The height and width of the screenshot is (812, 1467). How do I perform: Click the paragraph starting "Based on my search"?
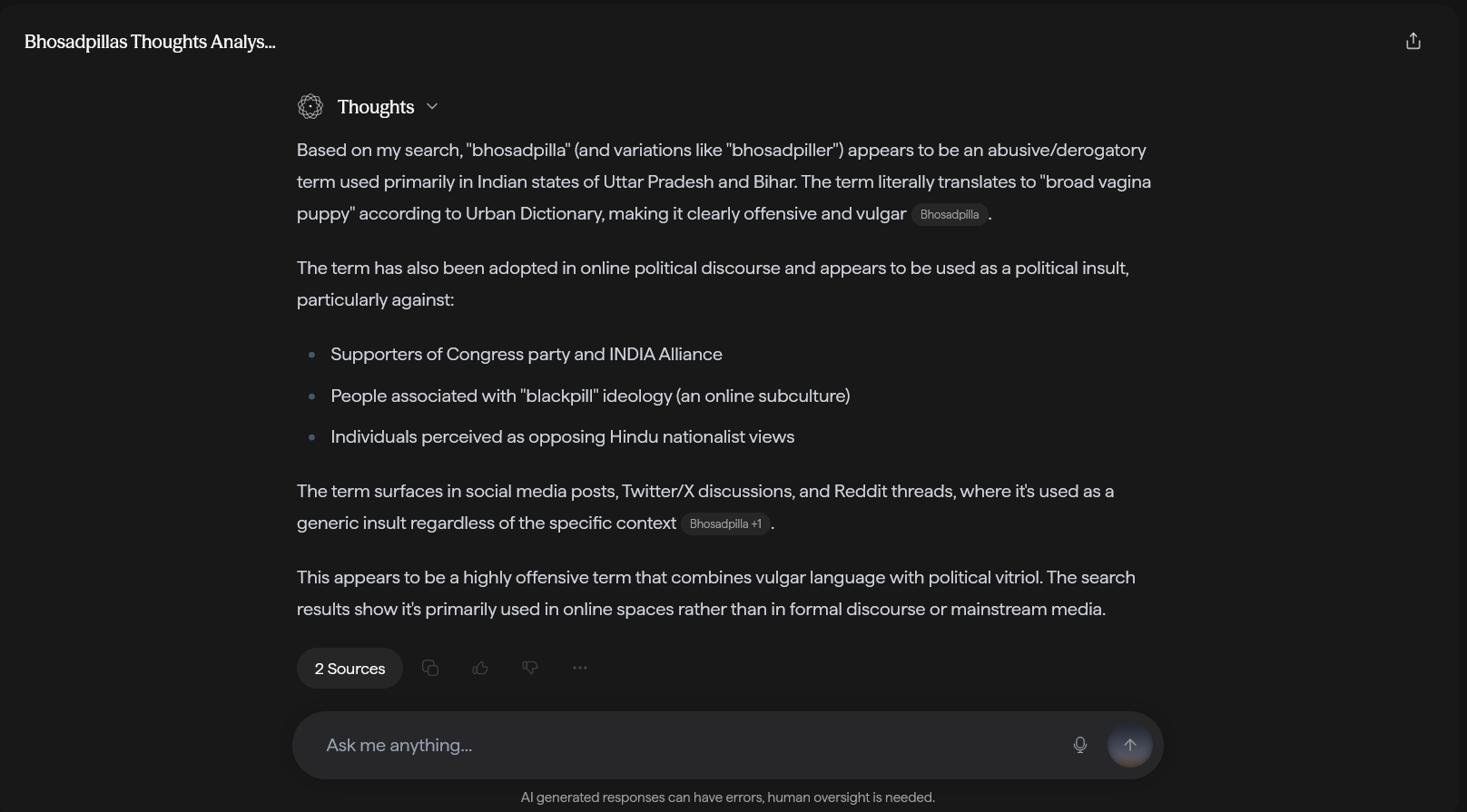(724, 181)
